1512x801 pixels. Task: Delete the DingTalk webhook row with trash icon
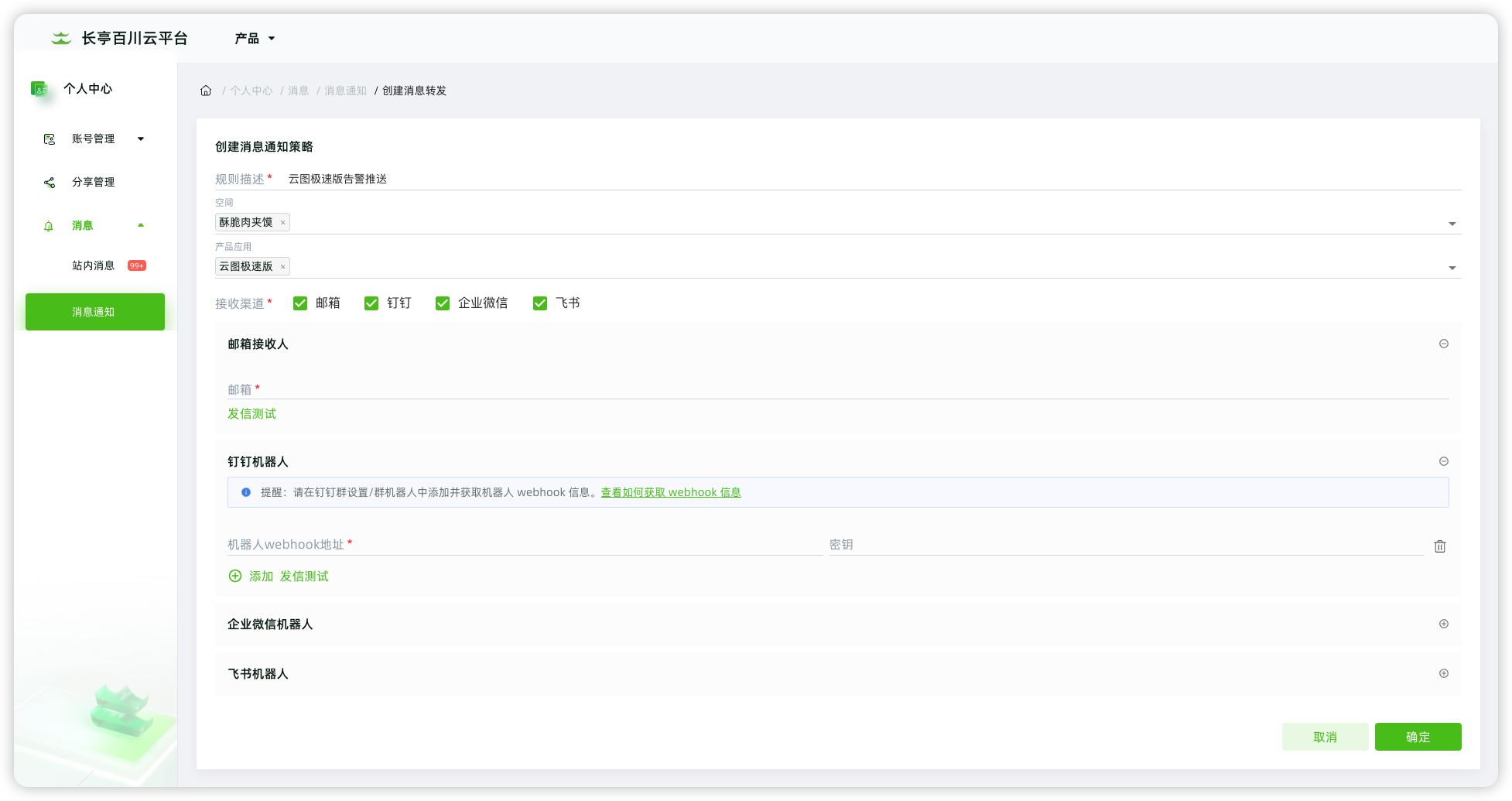tap(1439, 546)
